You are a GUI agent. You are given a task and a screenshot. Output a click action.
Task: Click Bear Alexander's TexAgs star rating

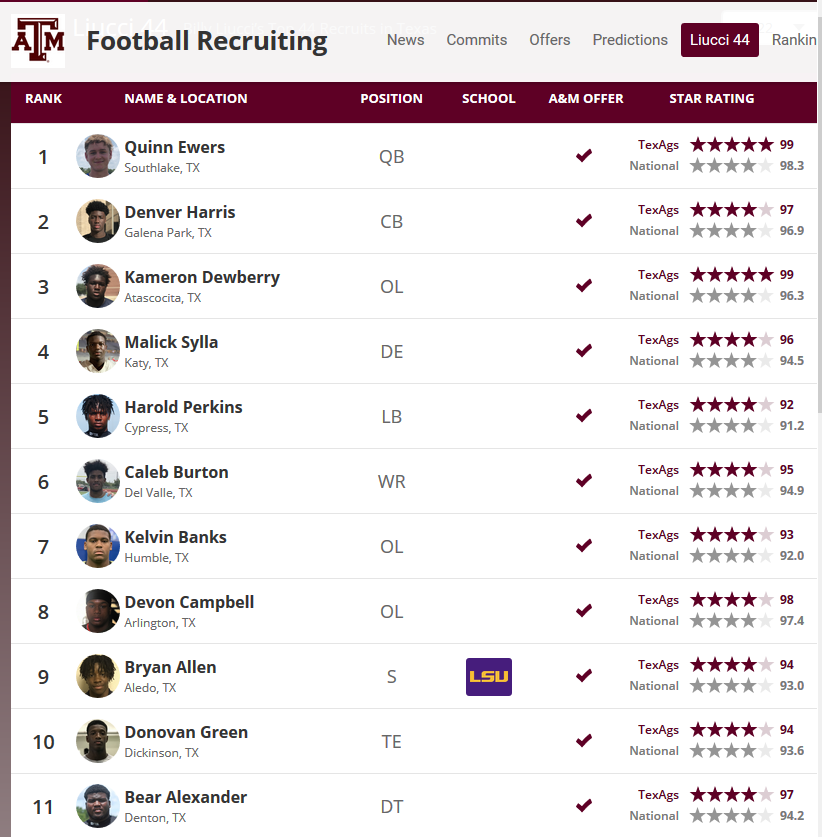tap(731, 795)
